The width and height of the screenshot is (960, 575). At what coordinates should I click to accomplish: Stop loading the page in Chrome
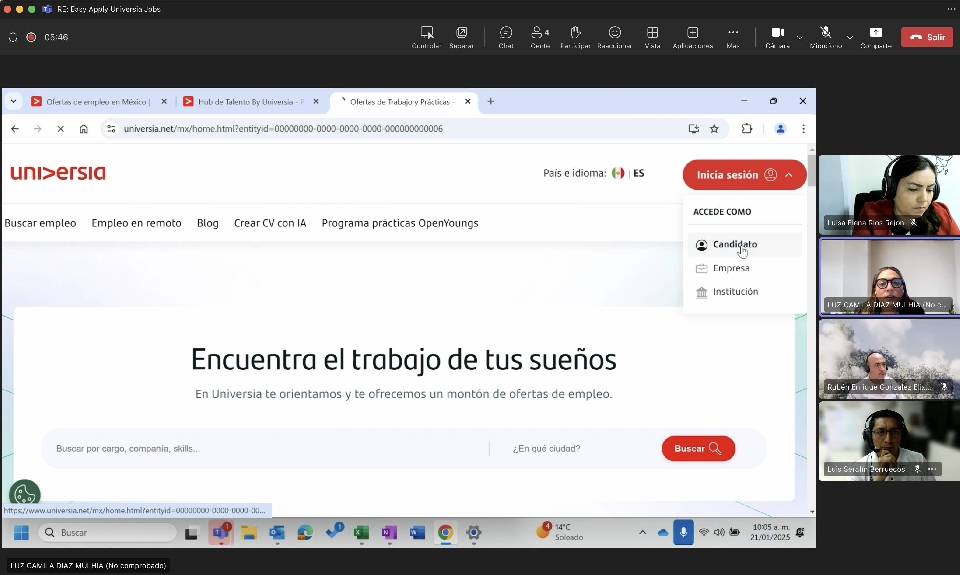[61, 129]
